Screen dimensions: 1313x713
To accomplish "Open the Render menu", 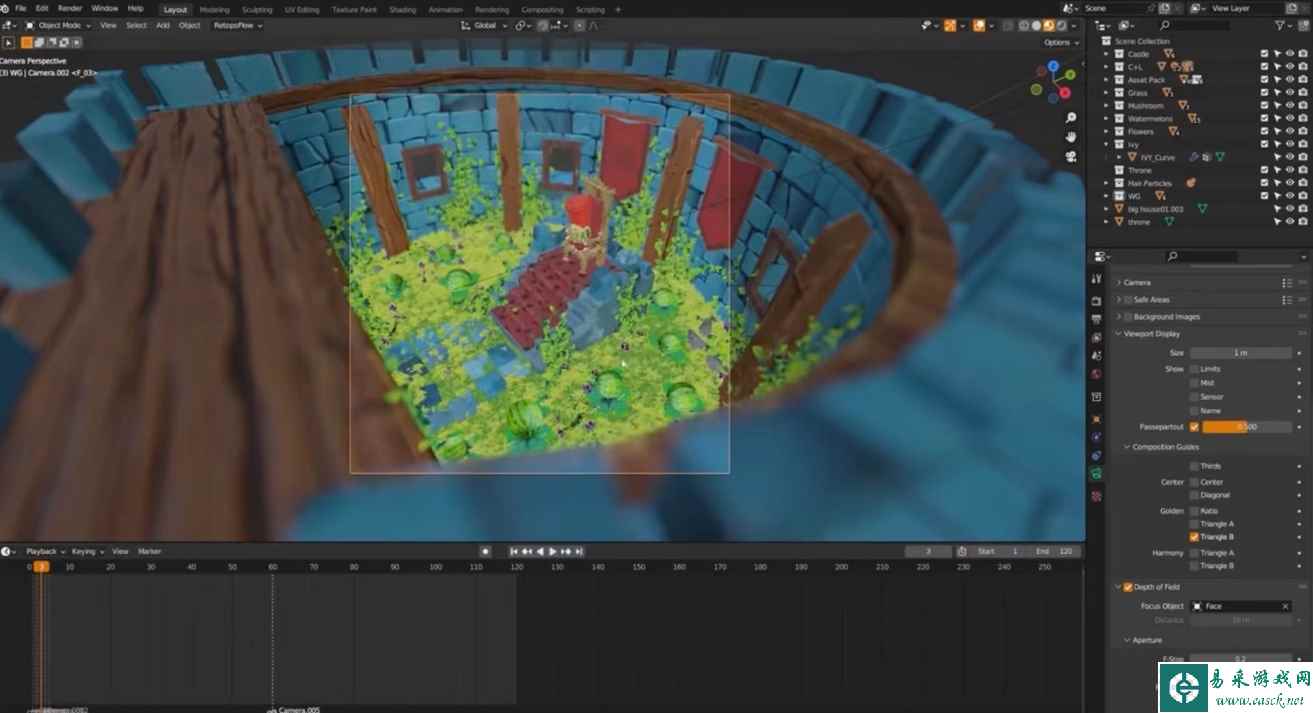I will tap(69, 8).
